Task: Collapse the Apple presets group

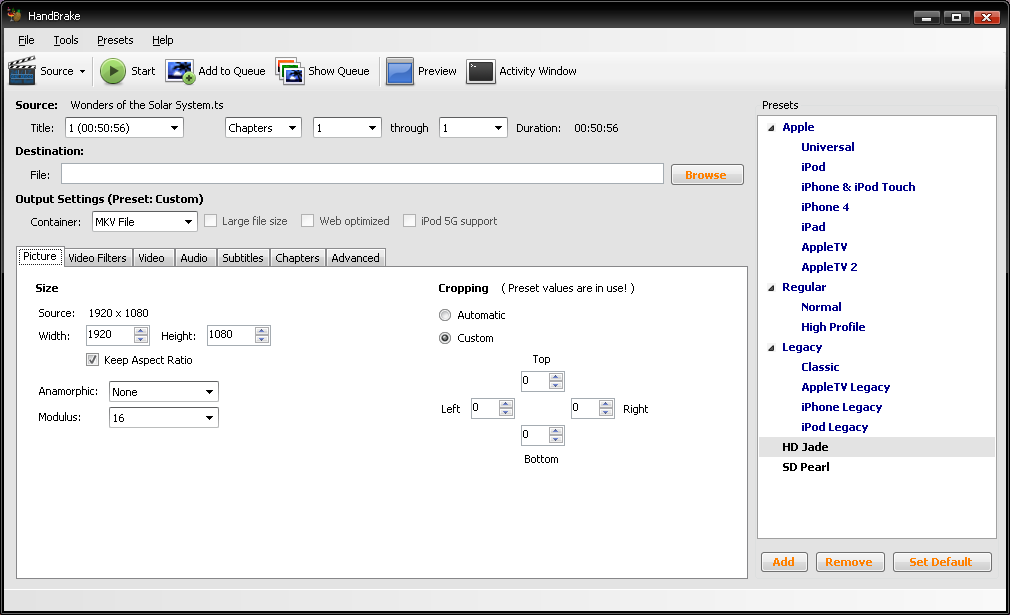Action: tap(771, 128)
